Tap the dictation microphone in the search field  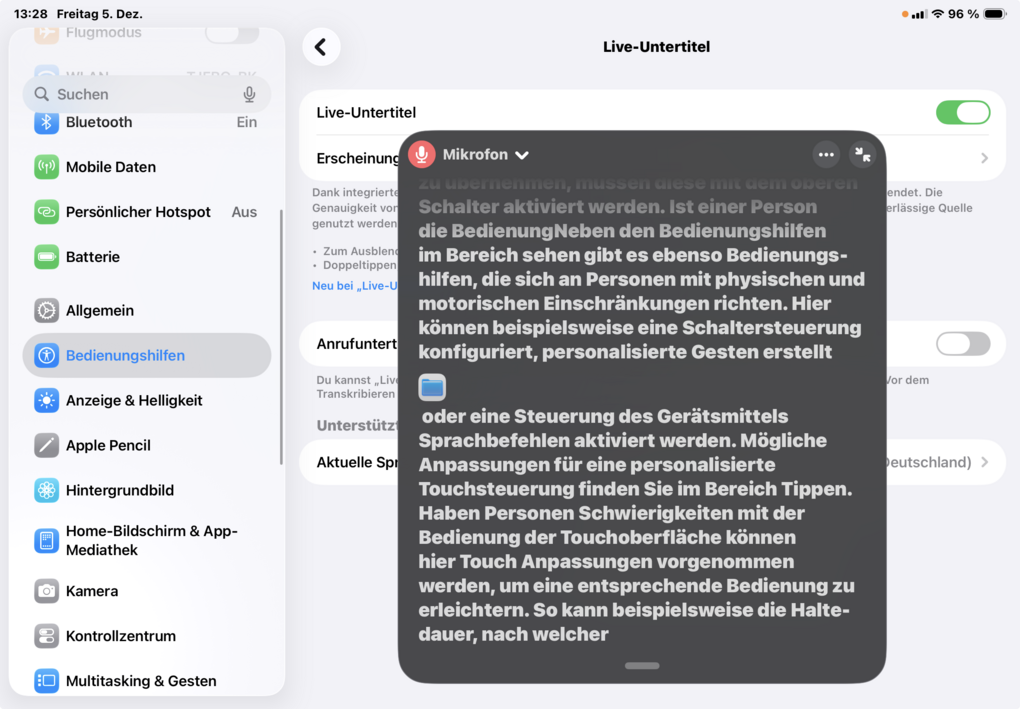coord(249,94)
